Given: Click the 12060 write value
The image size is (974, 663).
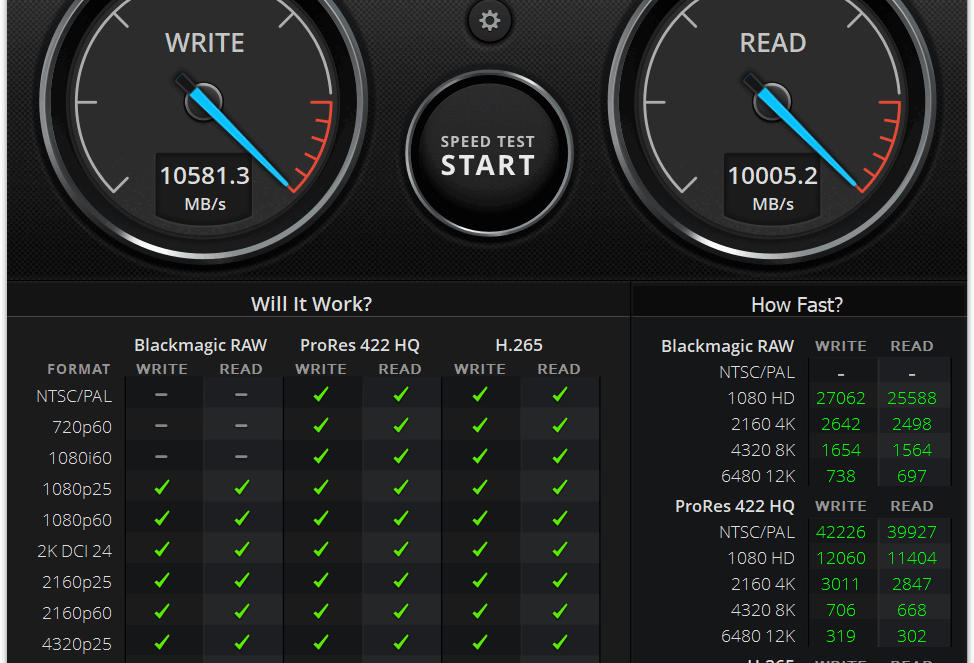Looking at the screenshot, I should coord(840,558).
